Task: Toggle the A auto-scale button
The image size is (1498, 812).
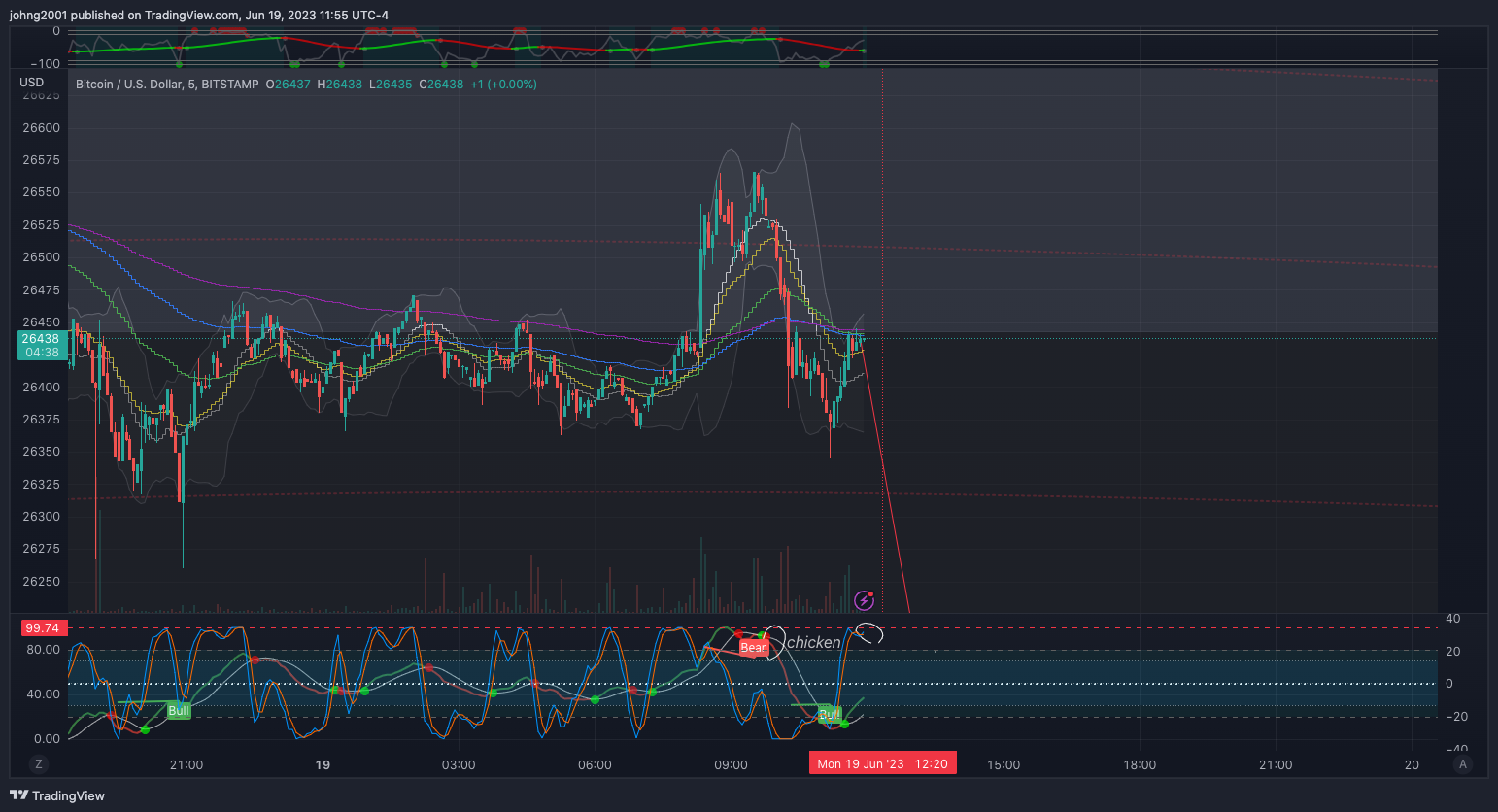Action: click(1463, 764)
